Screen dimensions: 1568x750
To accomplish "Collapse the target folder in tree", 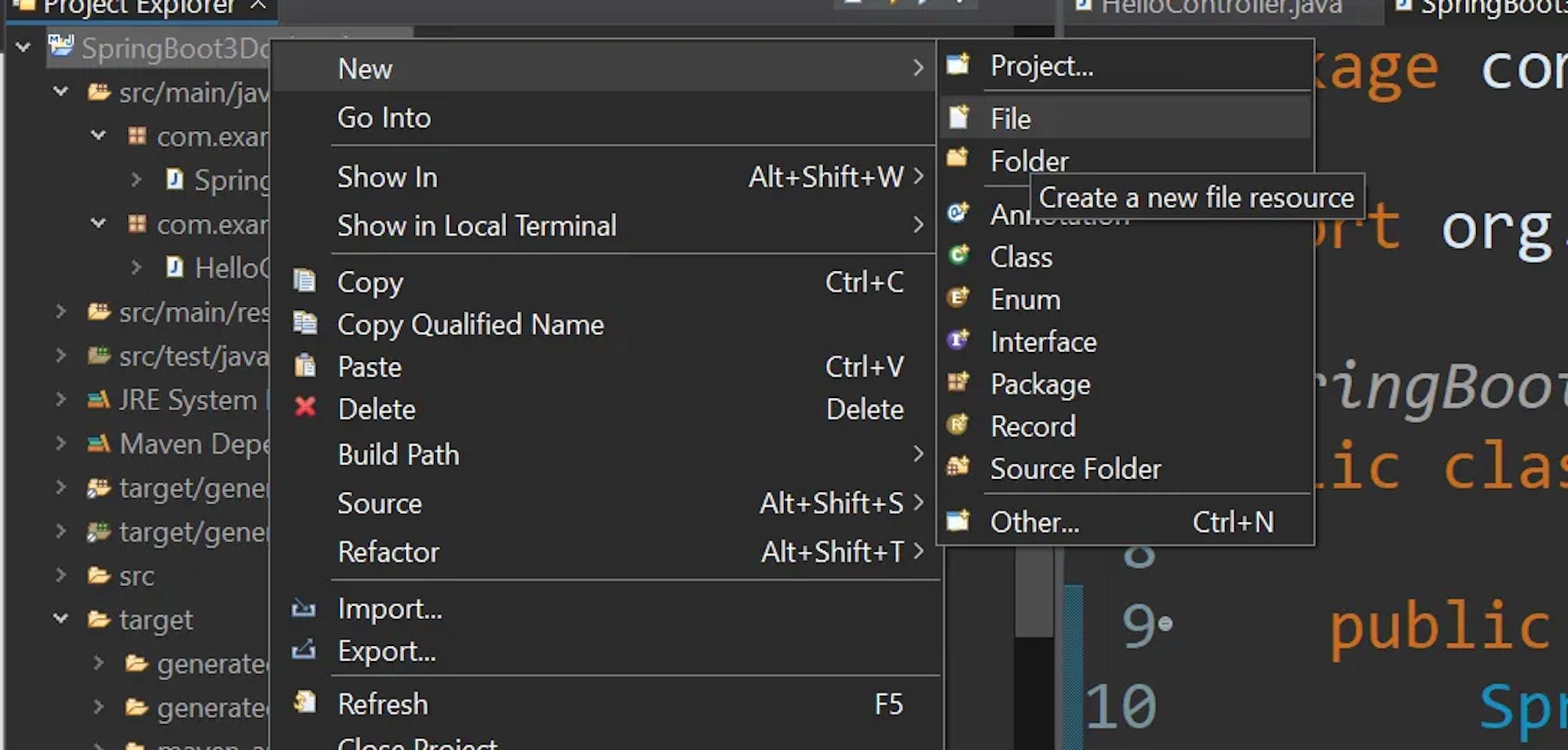I will tap(60, 618).
